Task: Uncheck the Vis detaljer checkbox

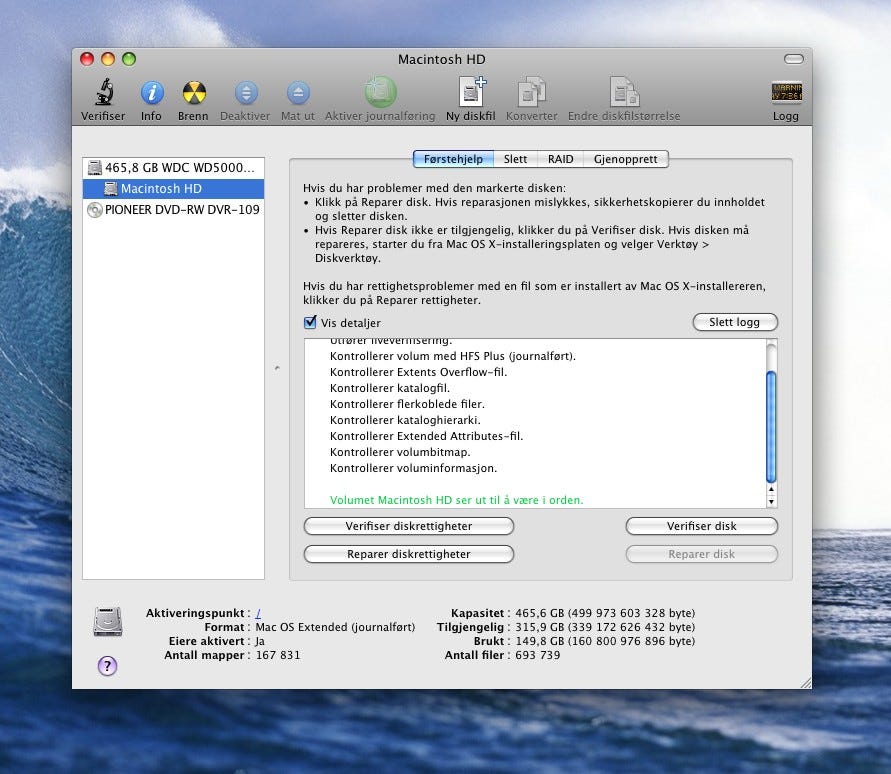Action: click(x=310, y=323)
